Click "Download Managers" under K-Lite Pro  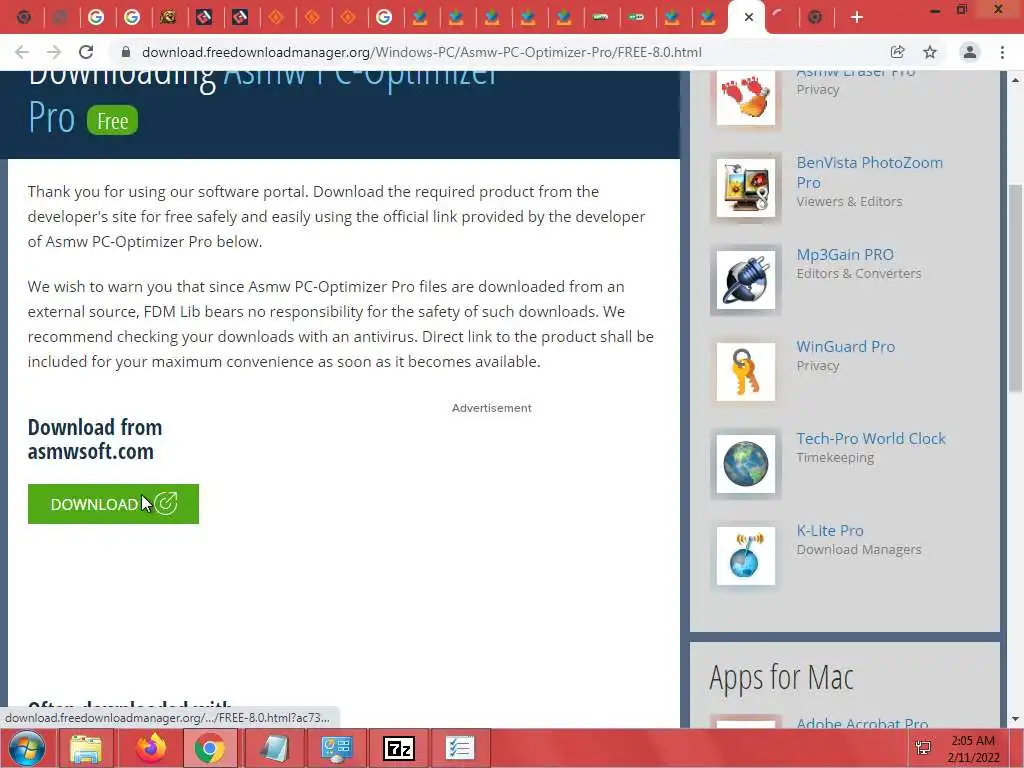859,549
